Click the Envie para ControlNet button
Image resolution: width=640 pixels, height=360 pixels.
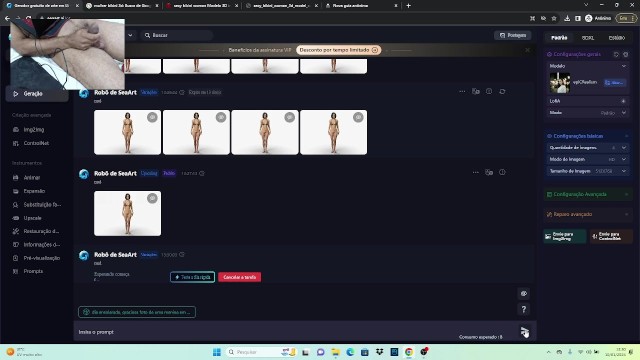point(611,236)
